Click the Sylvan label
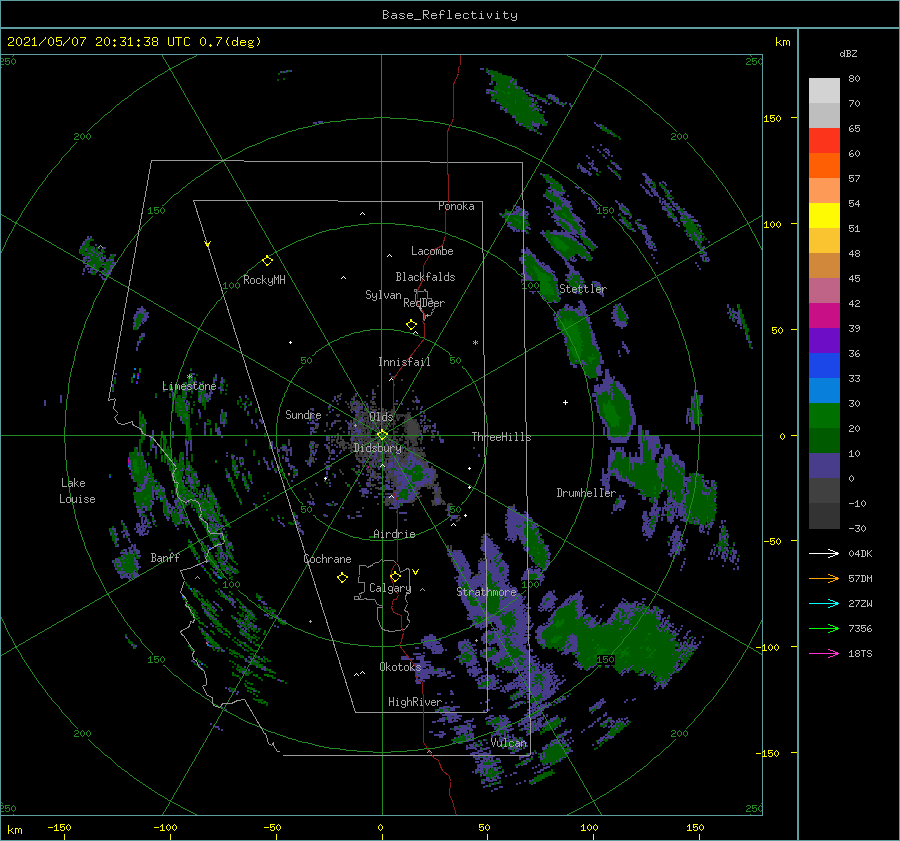 [383, 295]
